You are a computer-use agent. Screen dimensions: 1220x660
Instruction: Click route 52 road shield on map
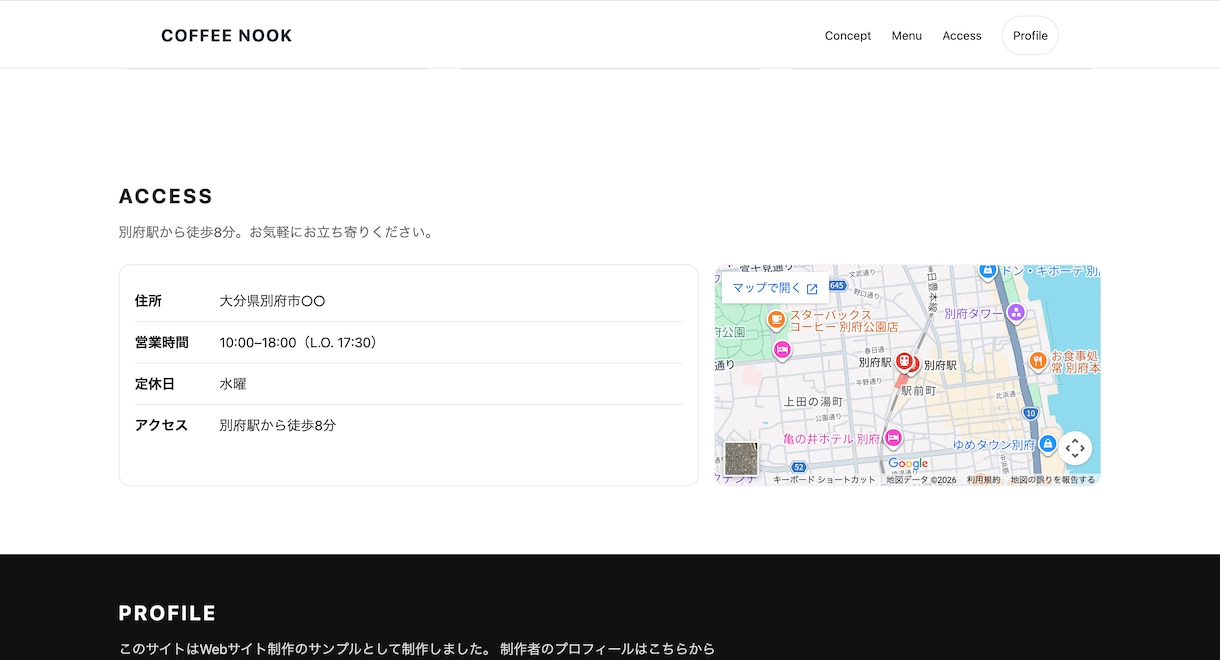798,467
